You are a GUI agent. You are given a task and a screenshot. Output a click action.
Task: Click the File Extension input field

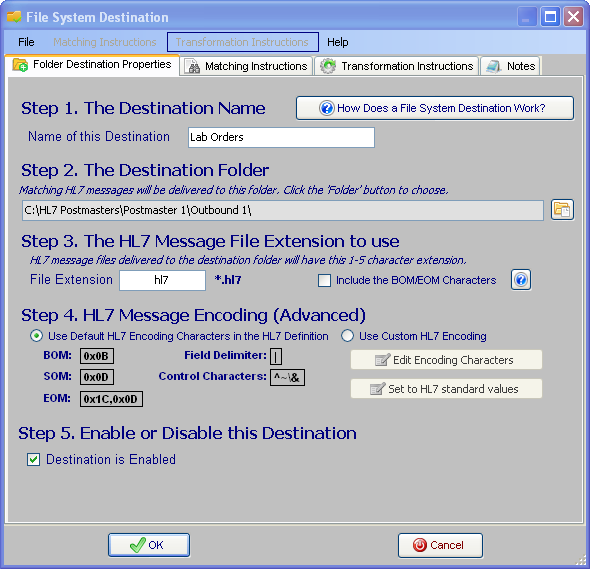tap(163, 280)
